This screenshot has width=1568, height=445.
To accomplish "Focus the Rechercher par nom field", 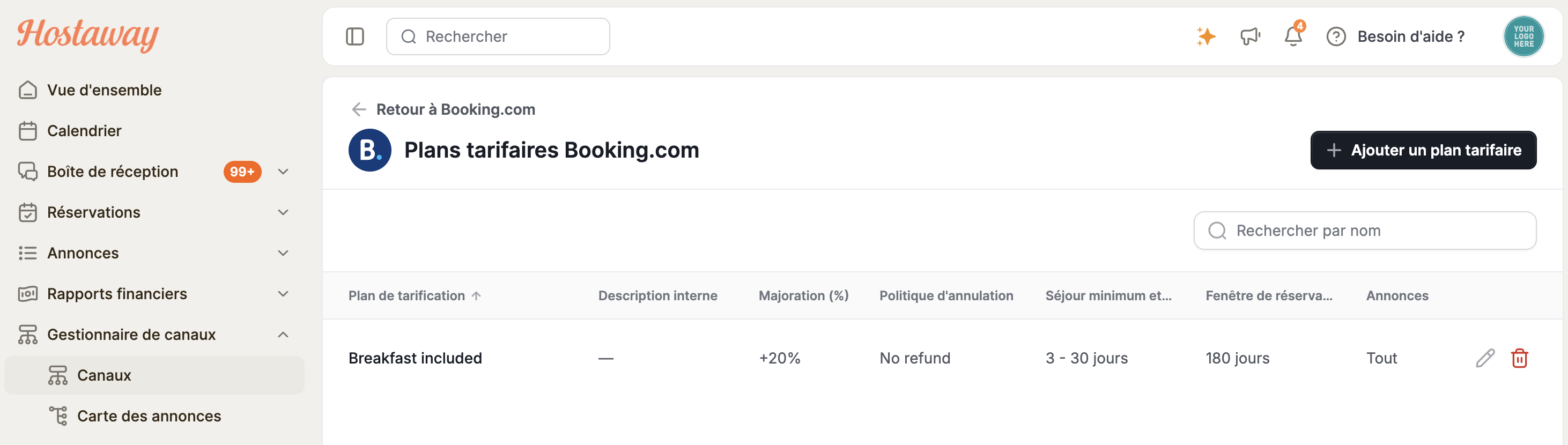I will (x=1365, y=231).
